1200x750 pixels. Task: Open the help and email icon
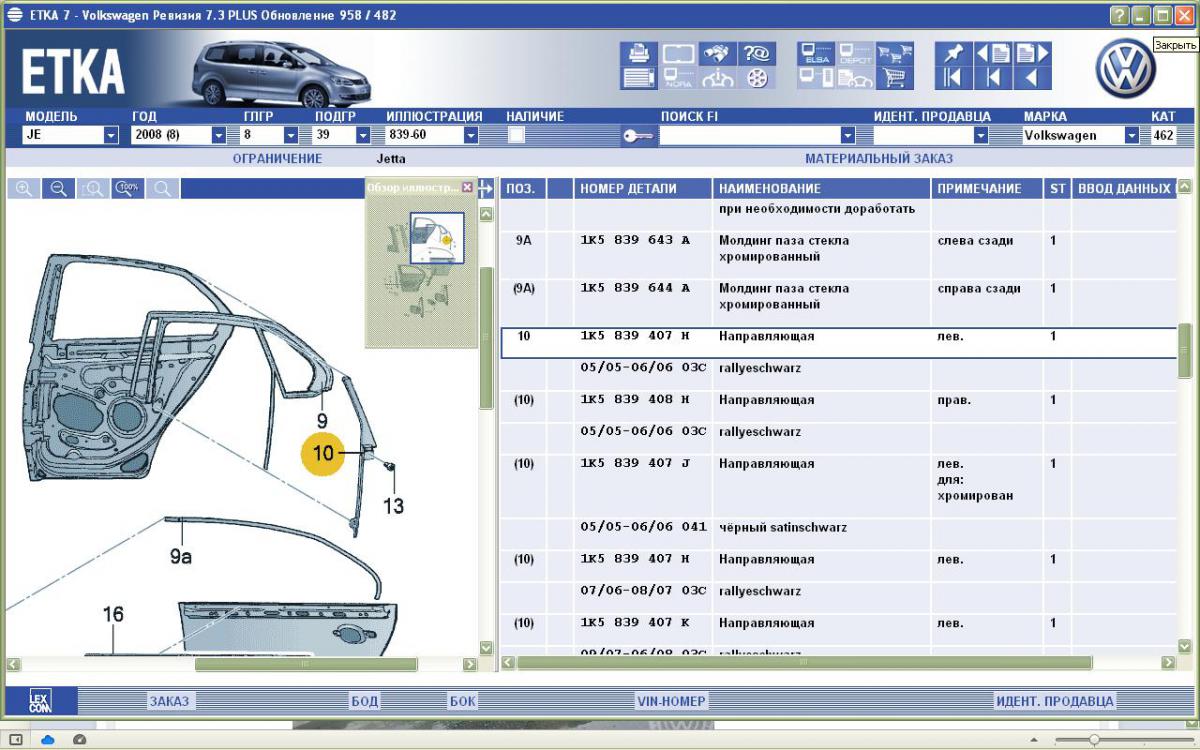tap(757, 54)
